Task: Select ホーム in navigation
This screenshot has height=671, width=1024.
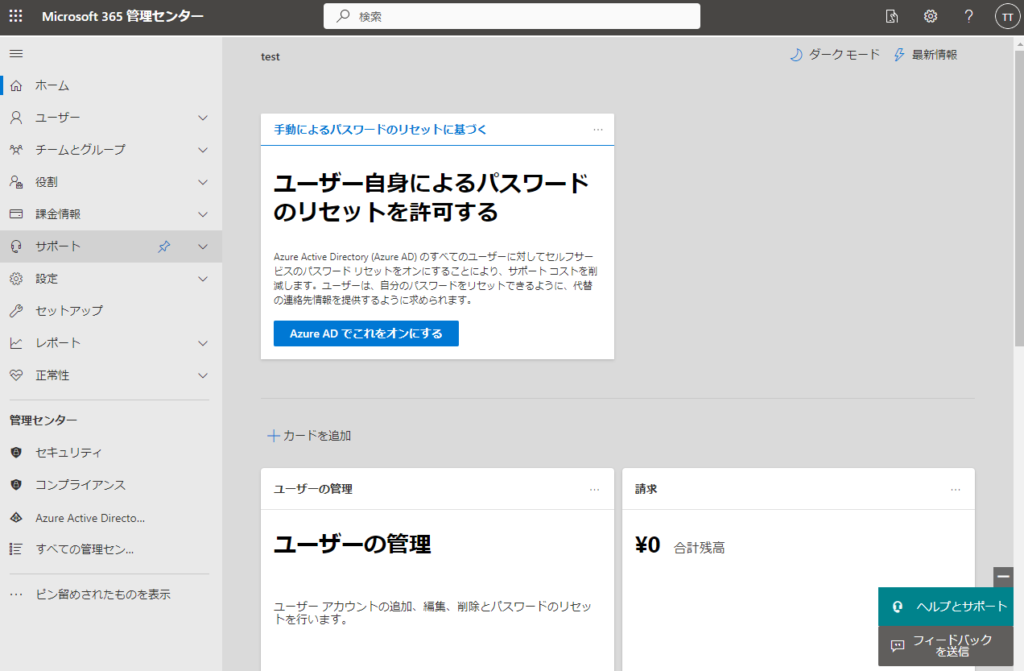Action: (x=111, y=86)
